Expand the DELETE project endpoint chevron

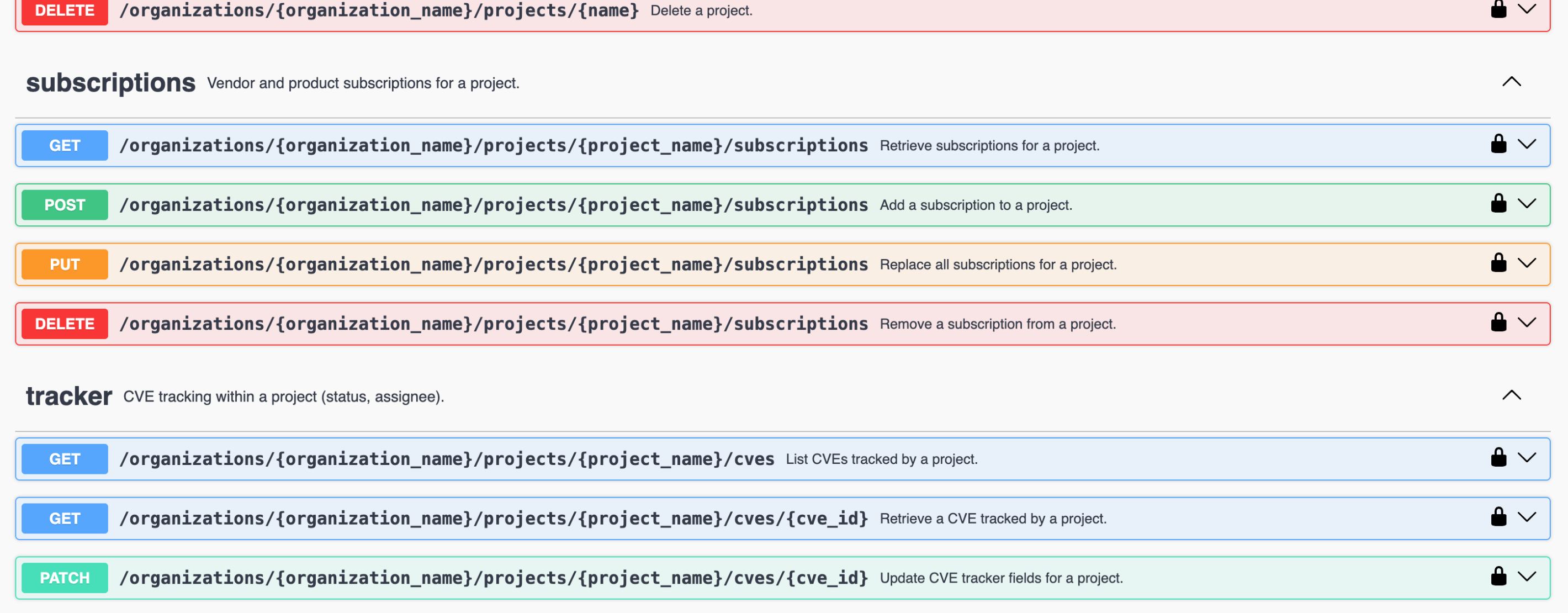(1527, 8)
